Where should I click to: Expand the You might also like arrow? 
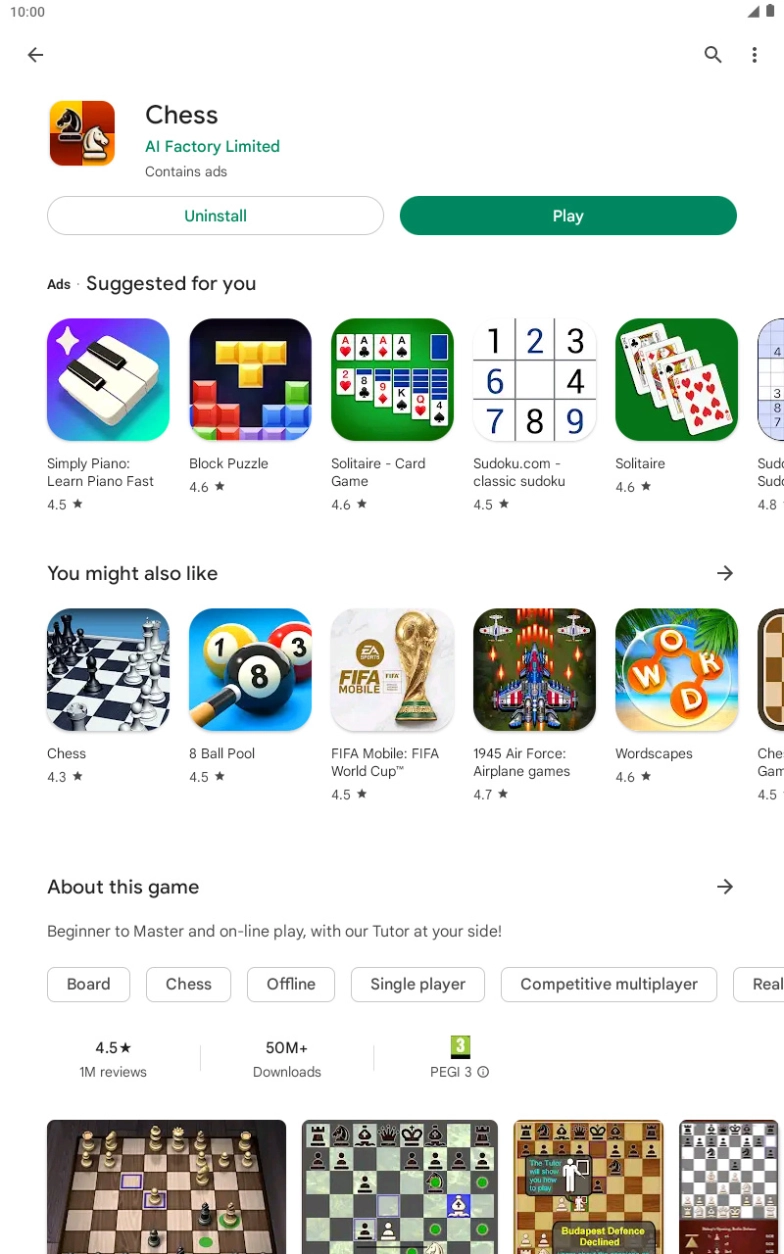[x=725, y=573]
